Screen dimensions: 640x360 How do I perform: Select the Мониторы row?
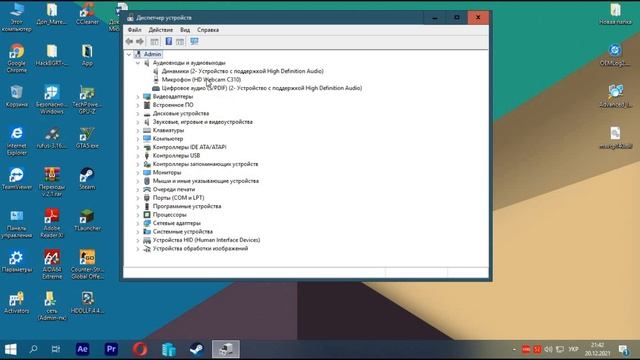pyautogui.click(x=167, y=172)
